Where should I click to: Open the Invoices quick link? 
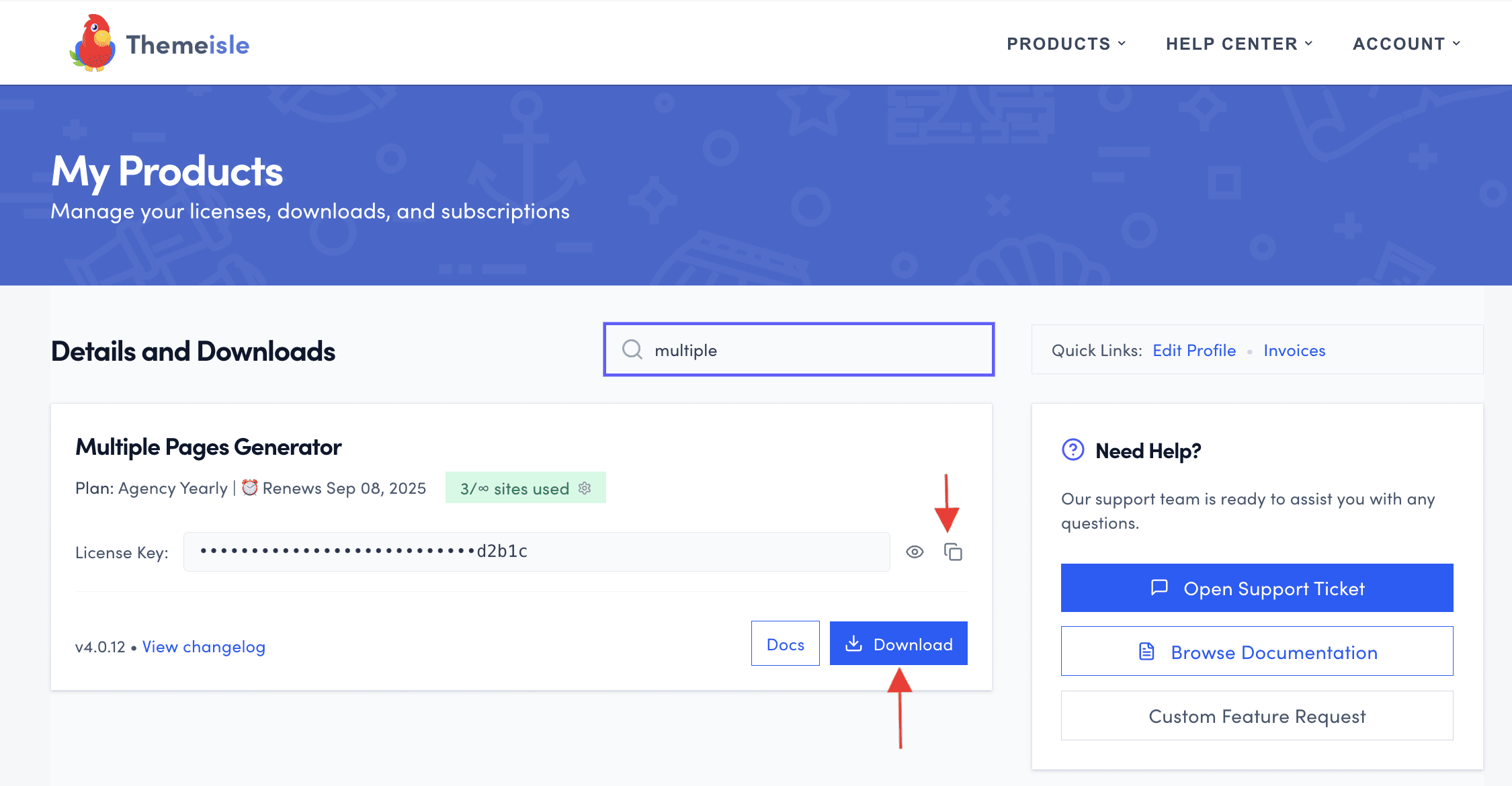pos(1294,351)
